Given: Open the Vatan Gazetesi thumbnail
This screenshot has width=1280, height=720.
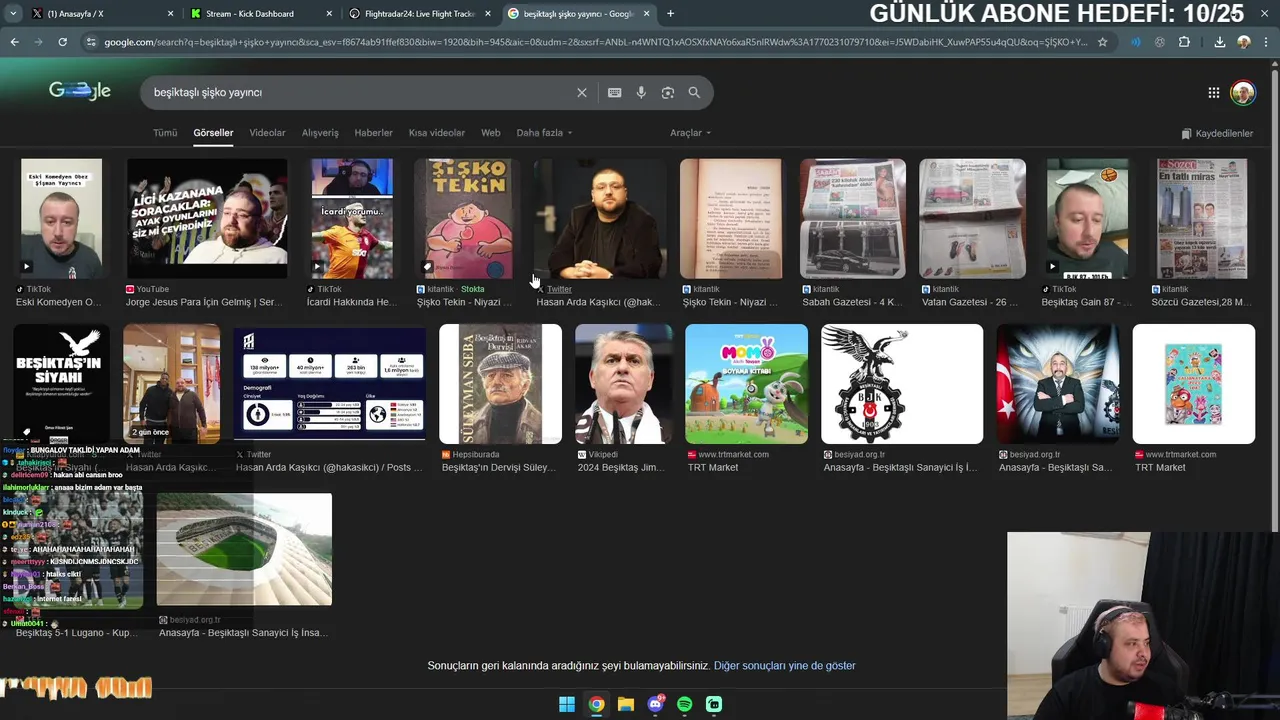Looking at the screenshot, I should point(972,218).
